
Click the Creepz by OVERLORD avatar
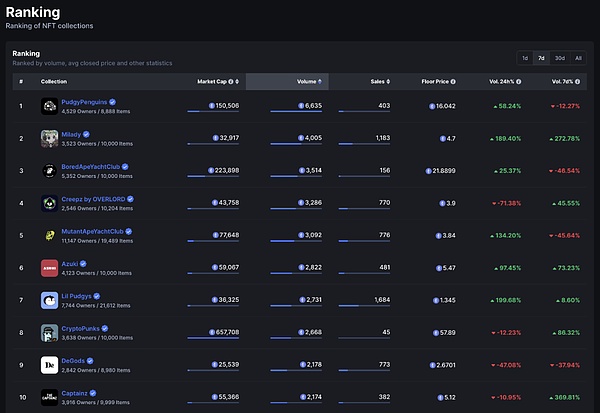(48, 203)
